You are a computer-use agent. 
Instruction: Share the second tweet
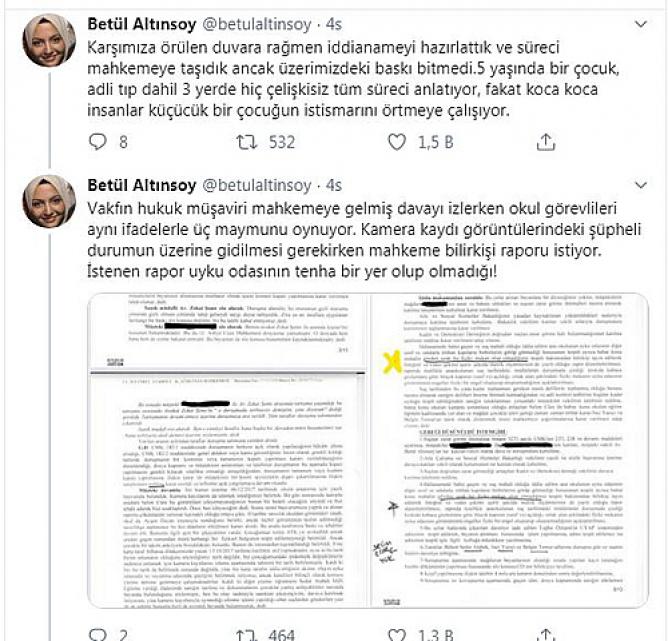pos(546,635)
